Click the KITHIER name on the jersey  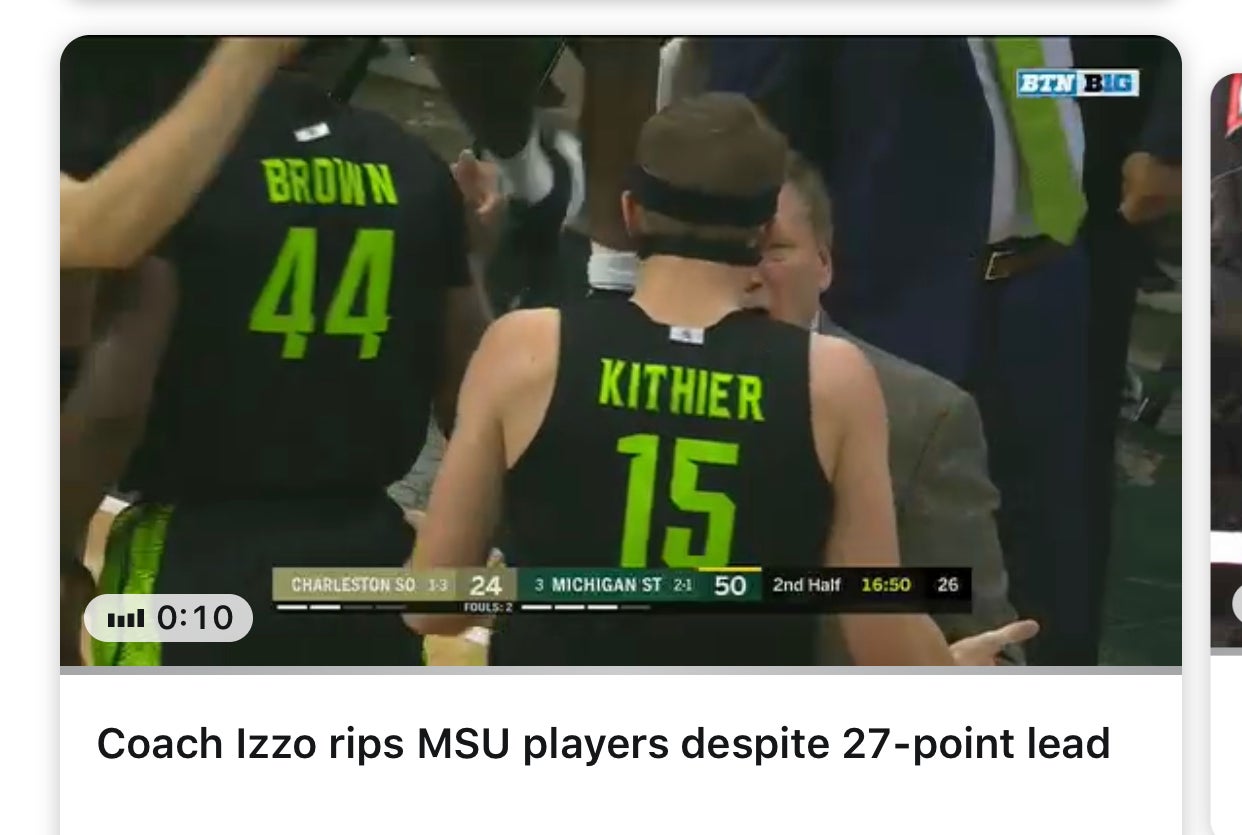click(x=681, y=389)
